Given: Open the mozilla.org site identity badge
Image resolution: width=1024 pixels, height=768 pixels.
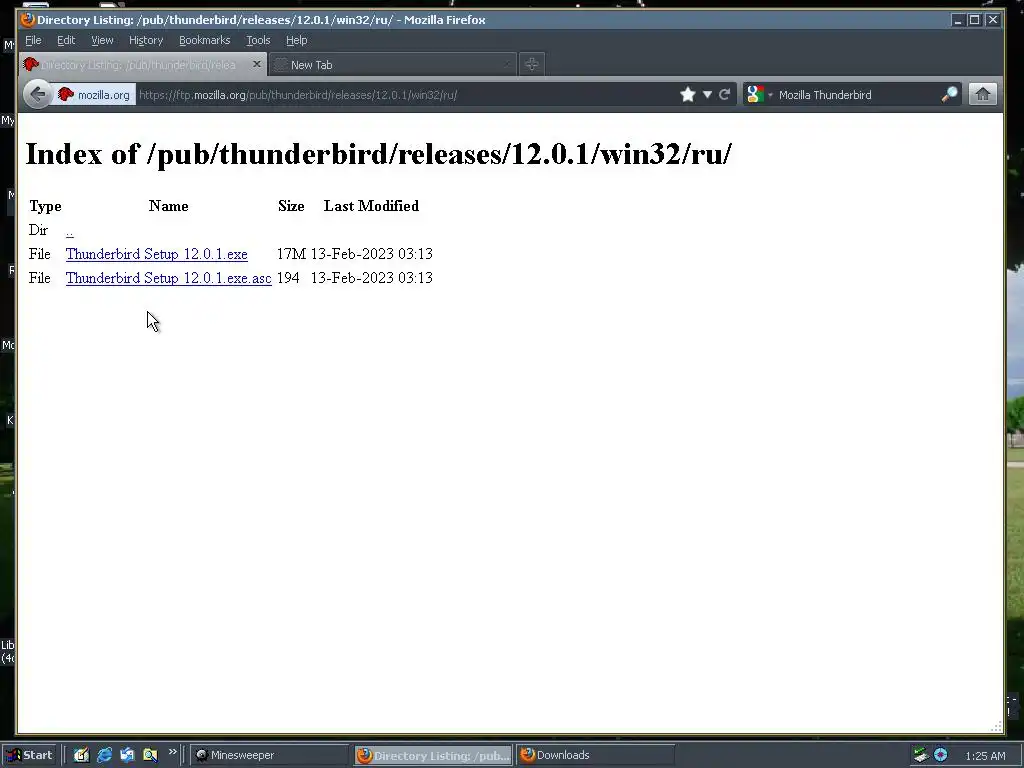Looking at the screenshot, I should point(94,95).
